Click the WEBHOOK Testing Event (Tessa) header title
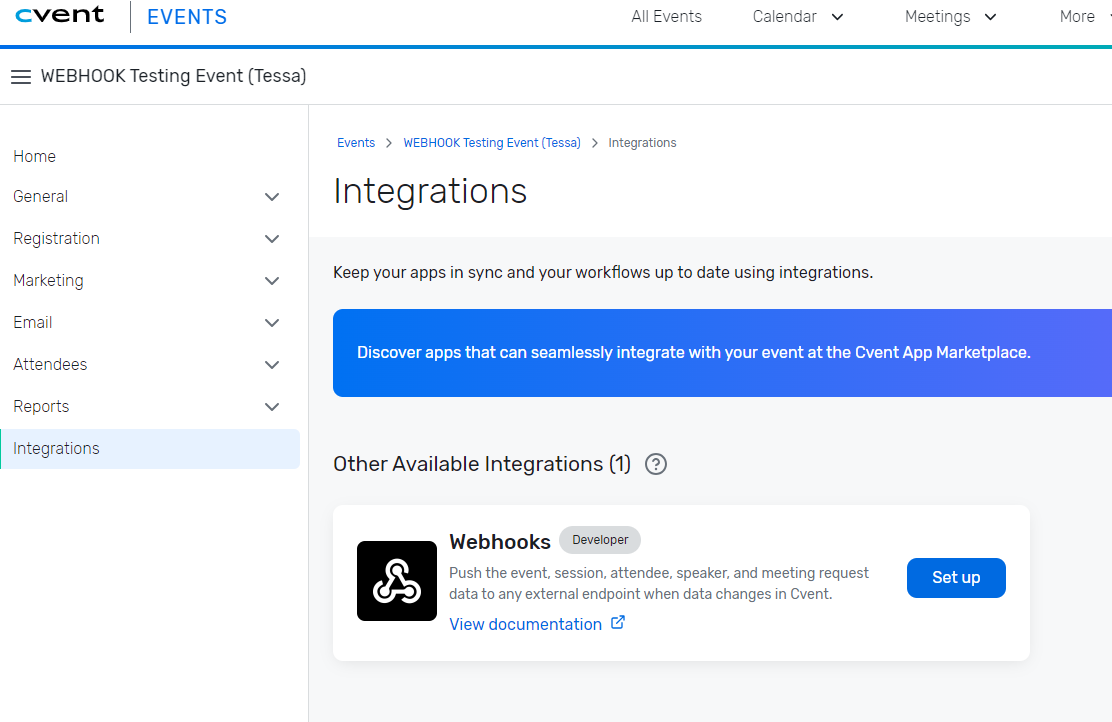Image resolution: width=1112 pixels, height=722 pixels. (x=174, y=76)
